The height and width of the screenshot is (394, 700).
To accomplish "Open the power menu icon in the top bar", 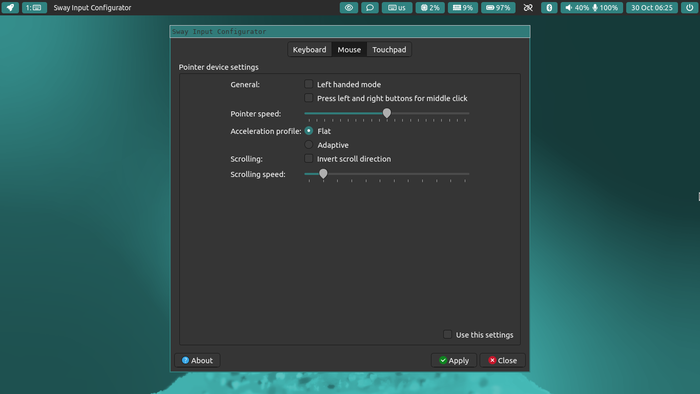I will click(x=690, y=8).
